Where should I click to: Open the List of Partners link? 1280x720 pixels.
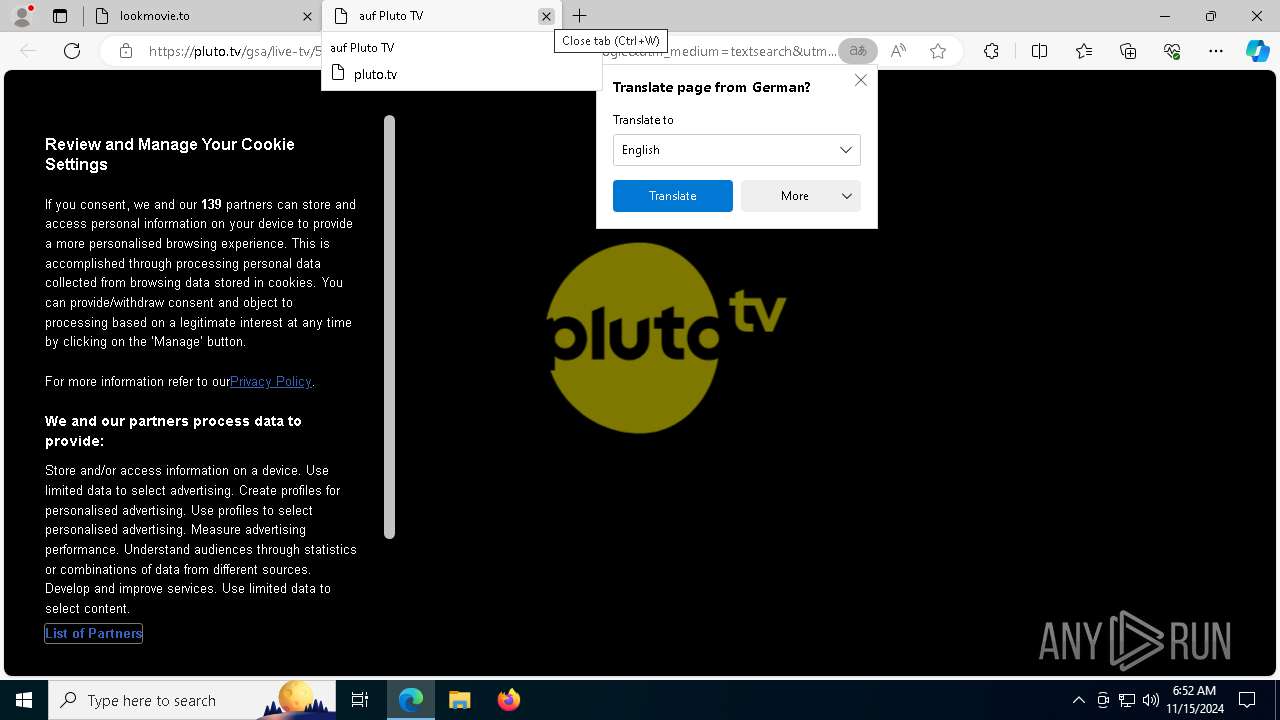94,633
